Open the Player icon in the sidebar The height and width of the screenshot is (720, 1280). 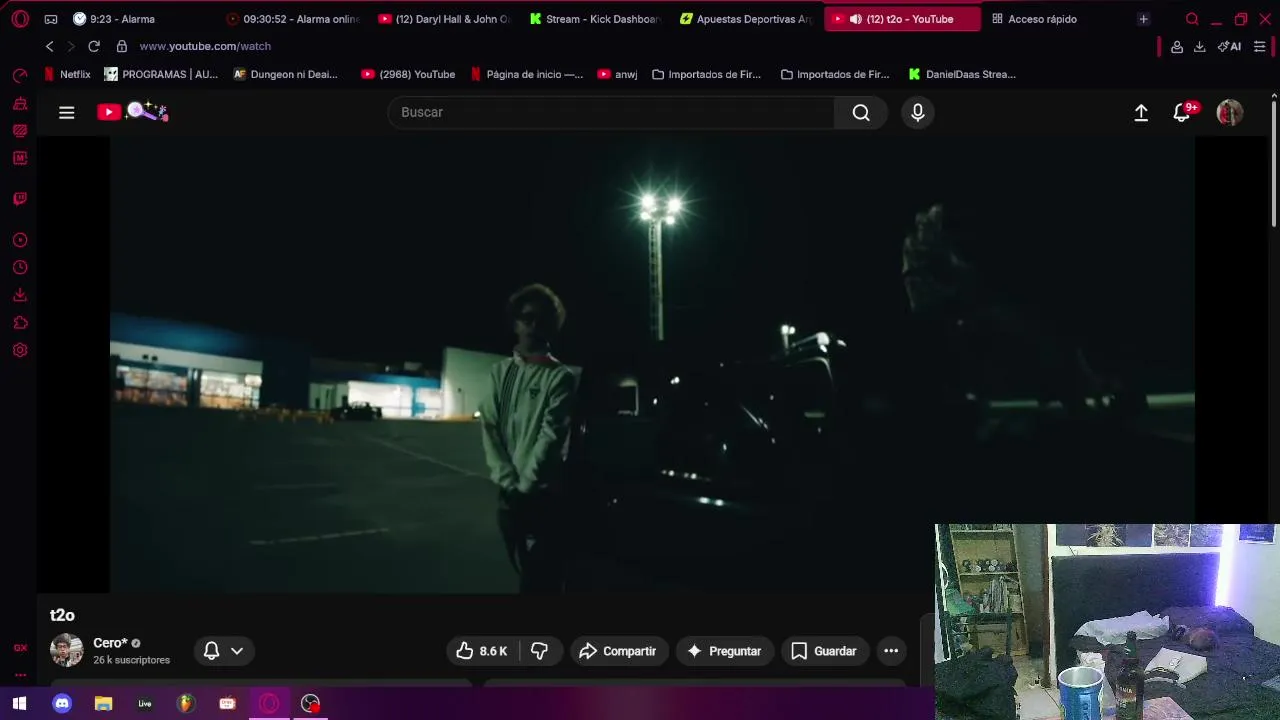pyautogui.click(x=20, y=240)
